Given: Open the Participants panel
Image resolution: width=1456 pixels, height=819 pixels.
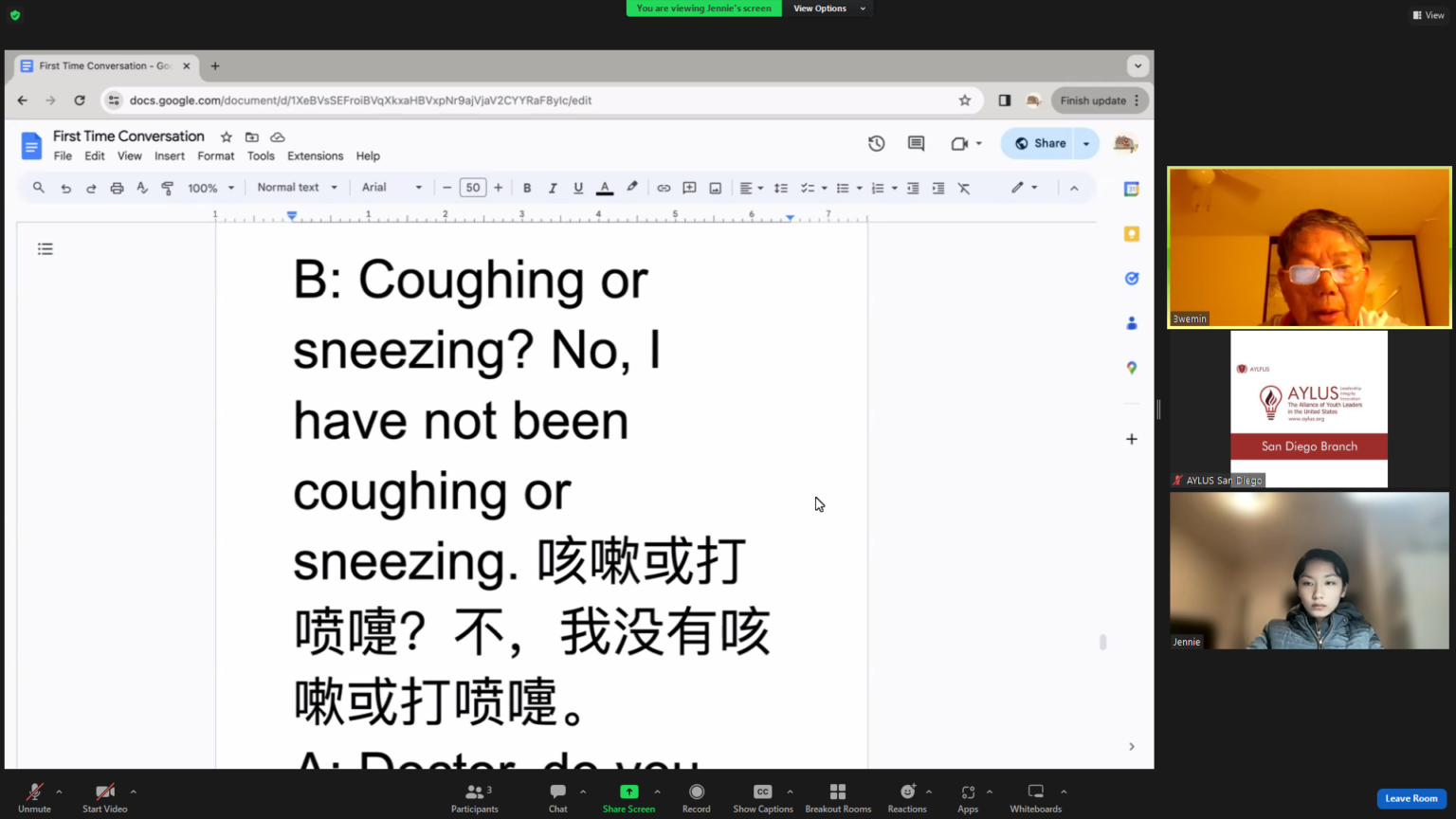Looking at the screenshot, I should point(475,797).
